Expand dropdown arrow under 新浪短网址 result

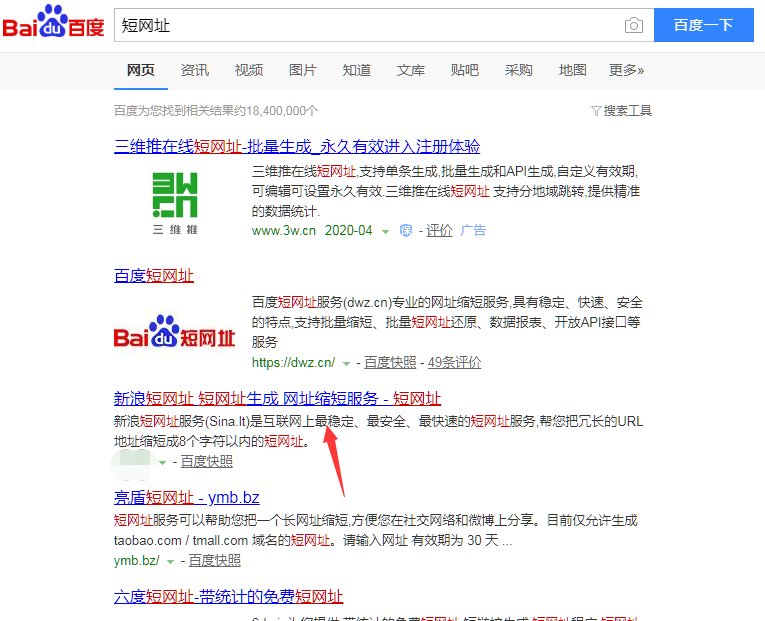click(x=162, y=462)
